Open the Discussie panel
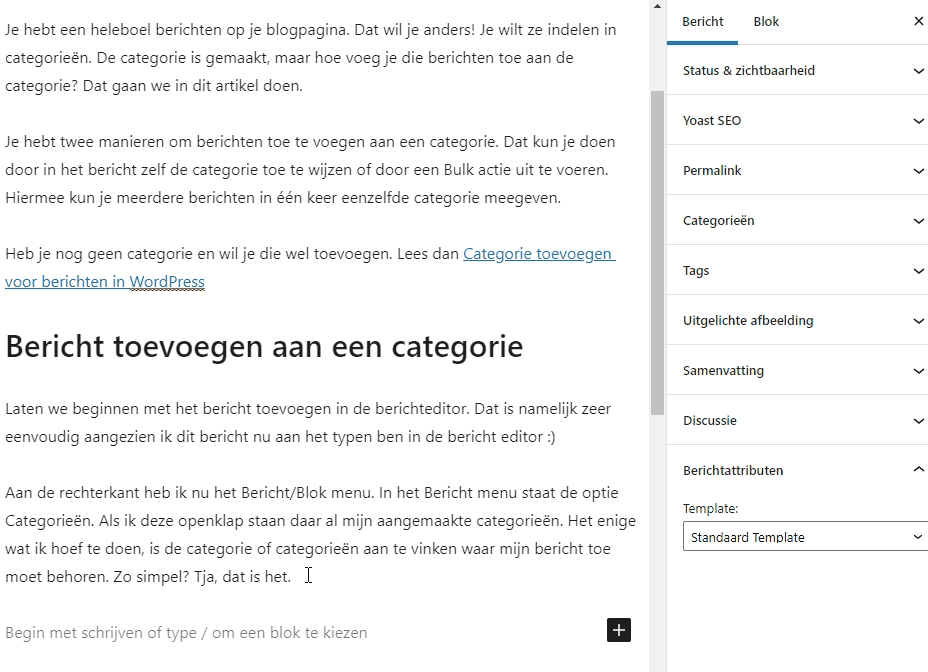 tap(710, 421)
